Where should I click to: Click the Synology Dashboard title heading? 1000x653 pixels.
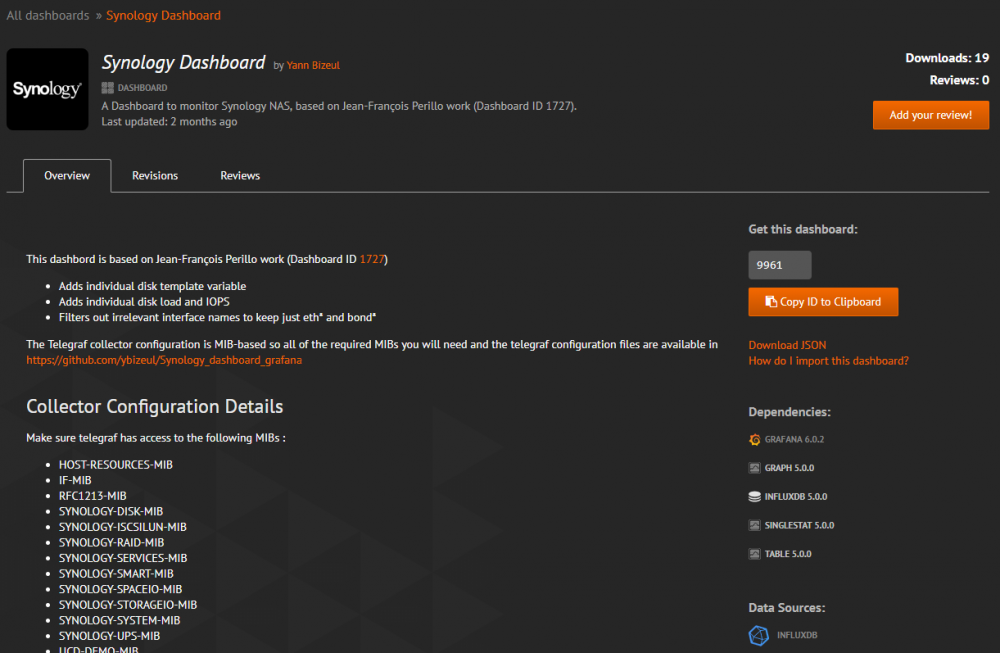(184, 62)
